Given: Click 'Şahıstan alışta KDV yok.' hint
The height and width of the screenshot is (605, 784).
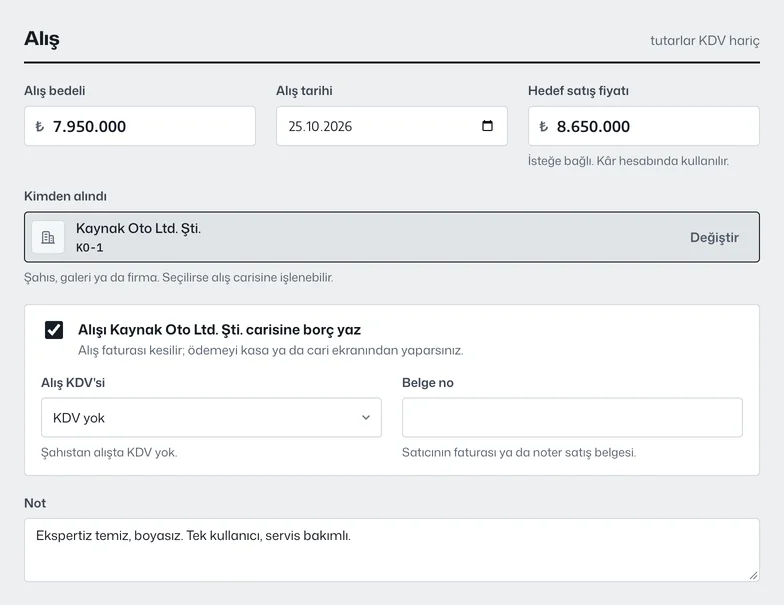Looking at the screenshot, I should click(x=109, y=452).
